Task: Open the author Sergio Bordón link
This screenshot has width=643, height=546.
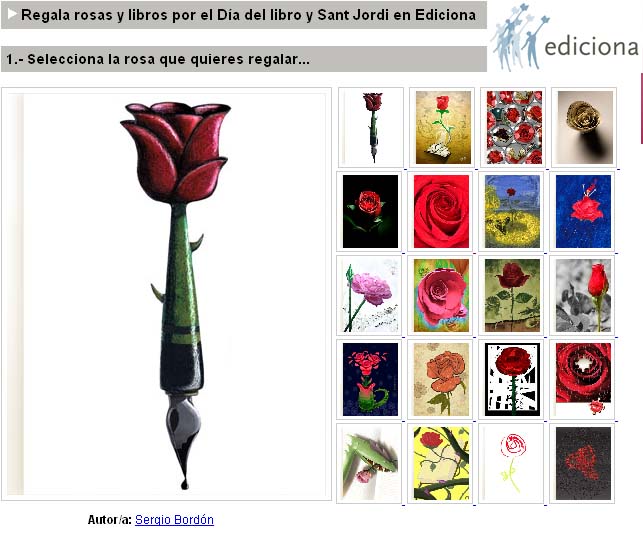Action: [174, 520]
